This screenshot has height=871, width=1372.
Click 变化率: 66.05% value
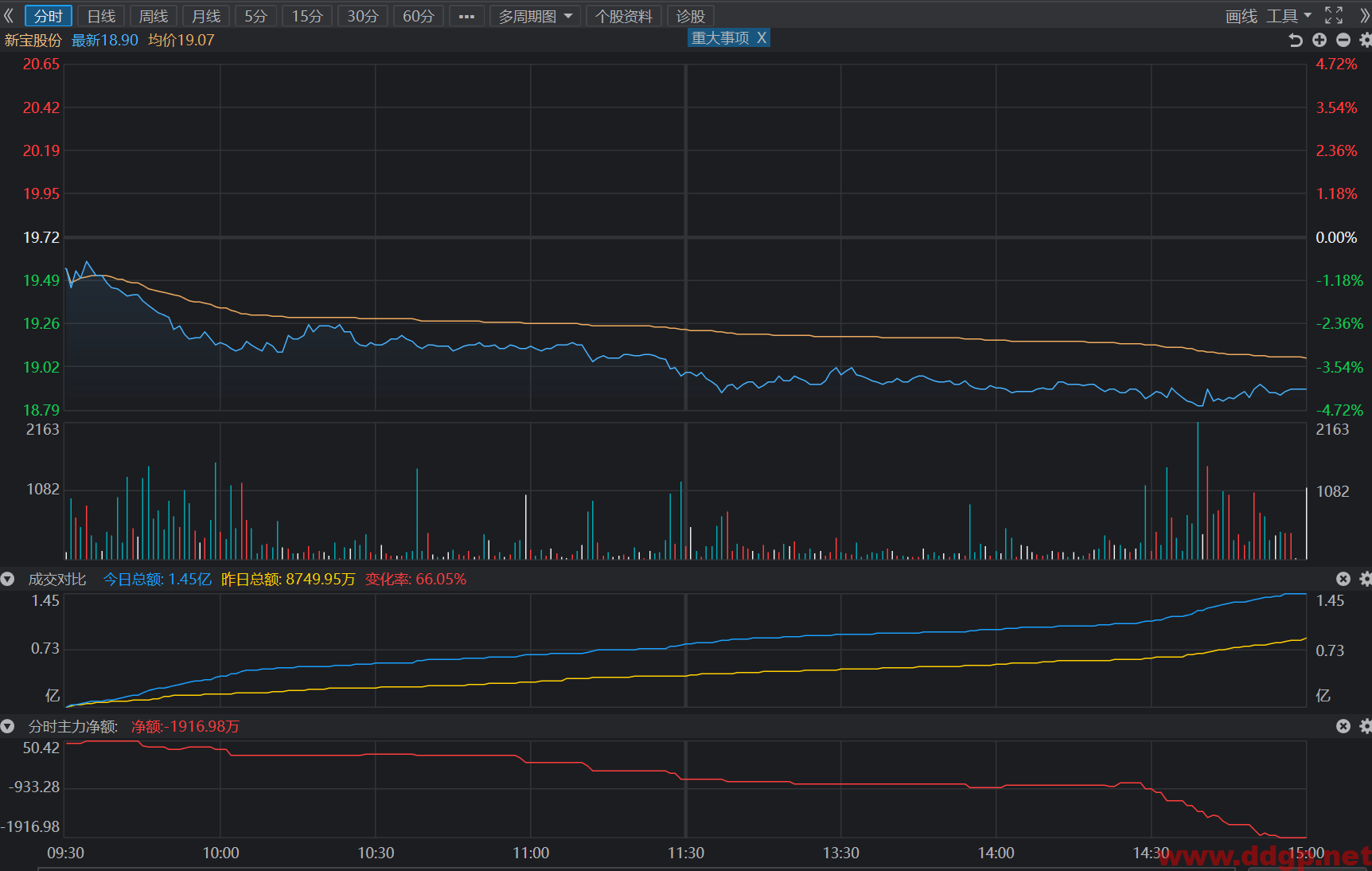click(x=415, y=579)
